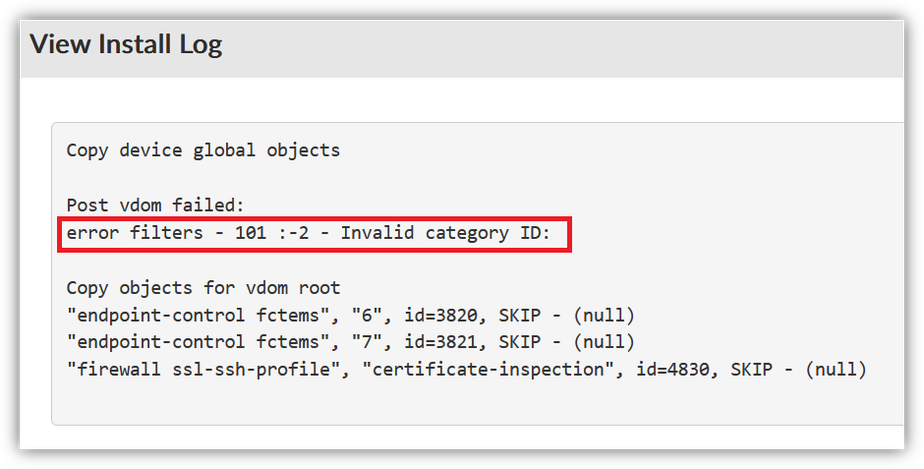Click the View Install Log heading
Screen dimensions: 924x469
126,44
